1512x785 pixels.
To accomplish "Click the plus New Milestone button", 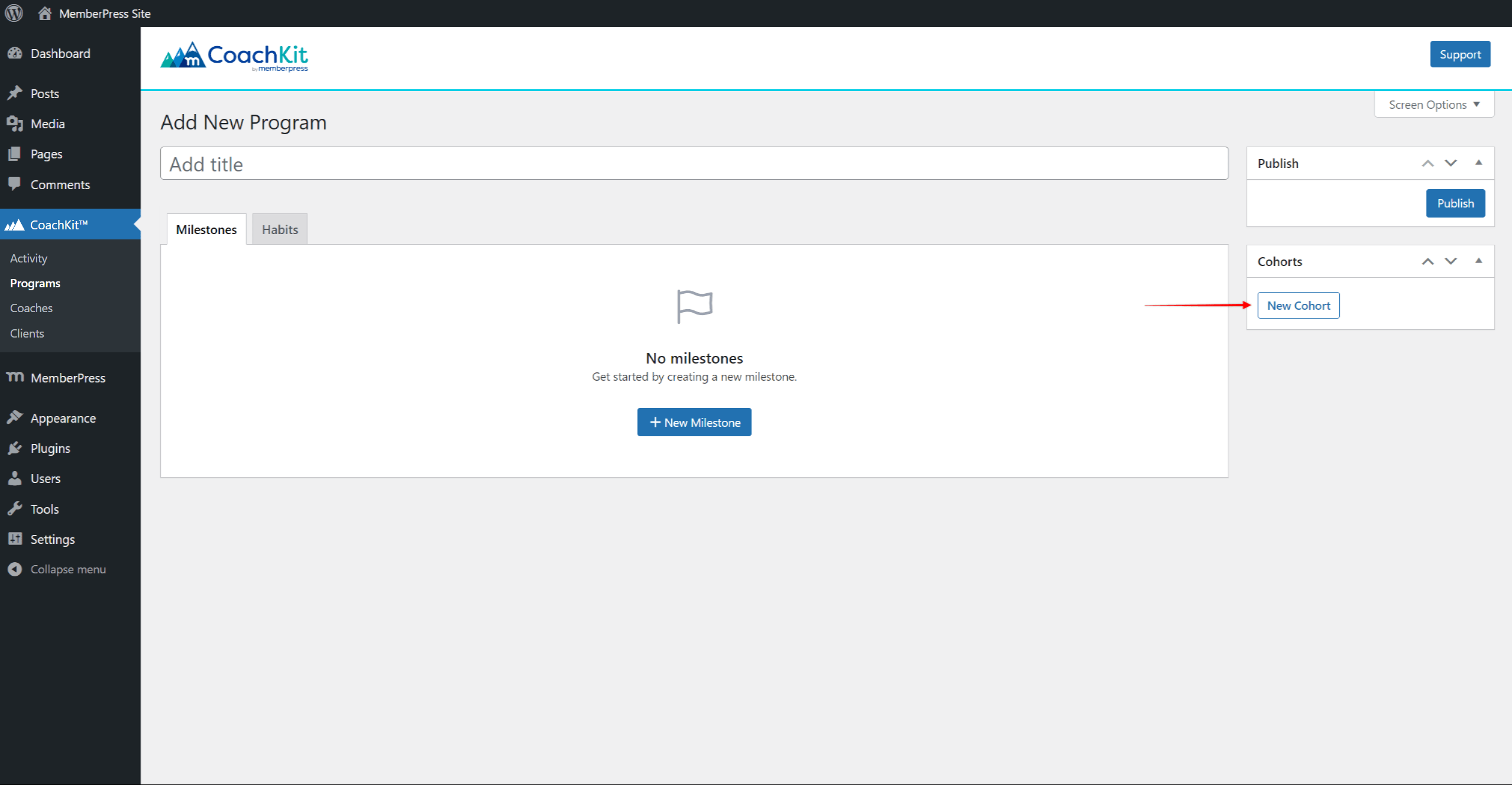I will pos(694,421).
